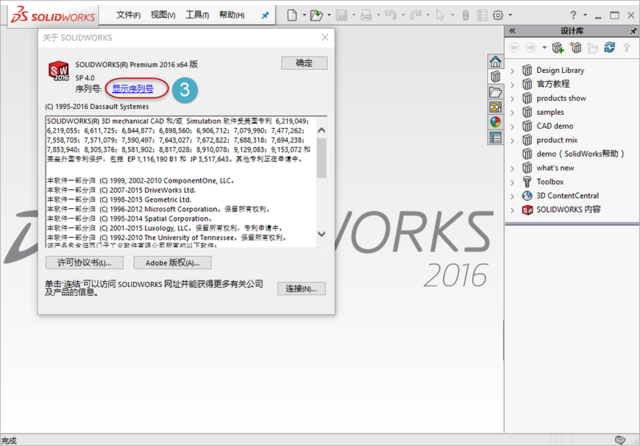This screenshot has height=446, width=640.
Task: Click Add to Library icon
Action: click(x=558, y=48)
